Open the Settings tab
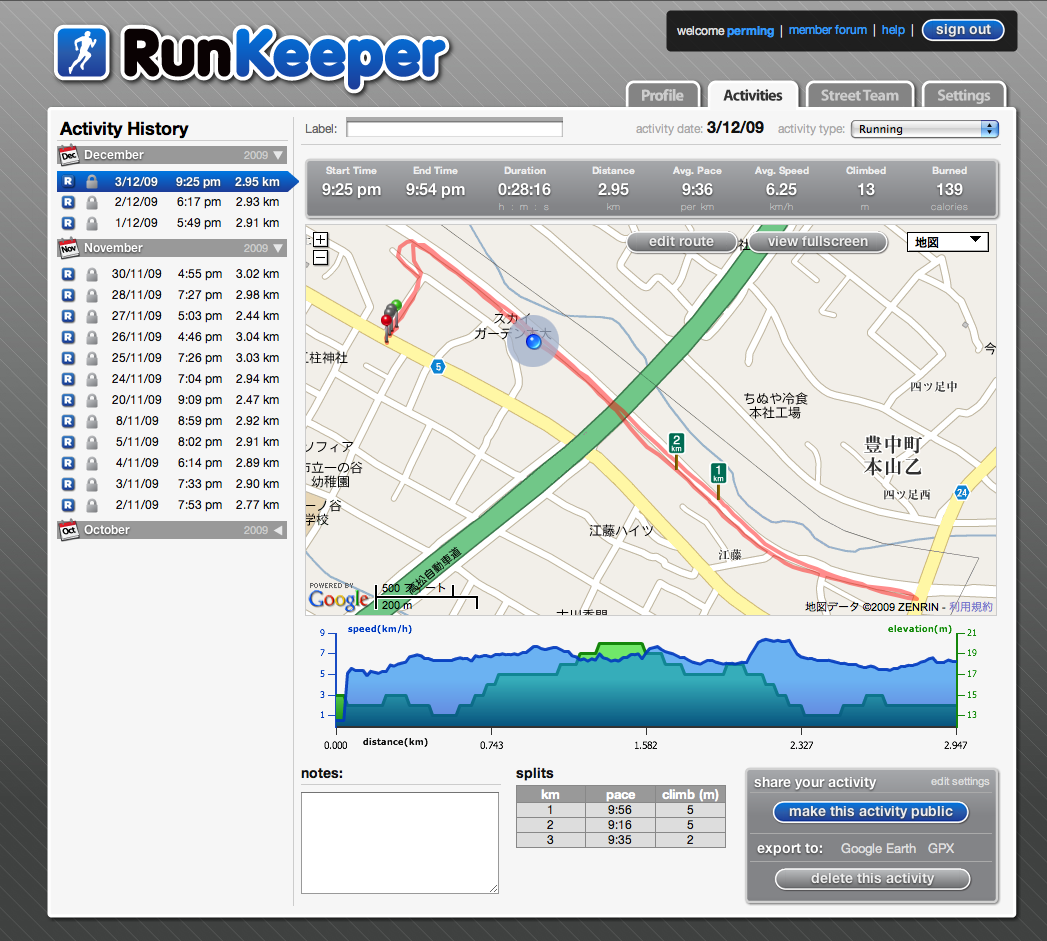This screenshot has height=941, width=1047. (964, 95)
